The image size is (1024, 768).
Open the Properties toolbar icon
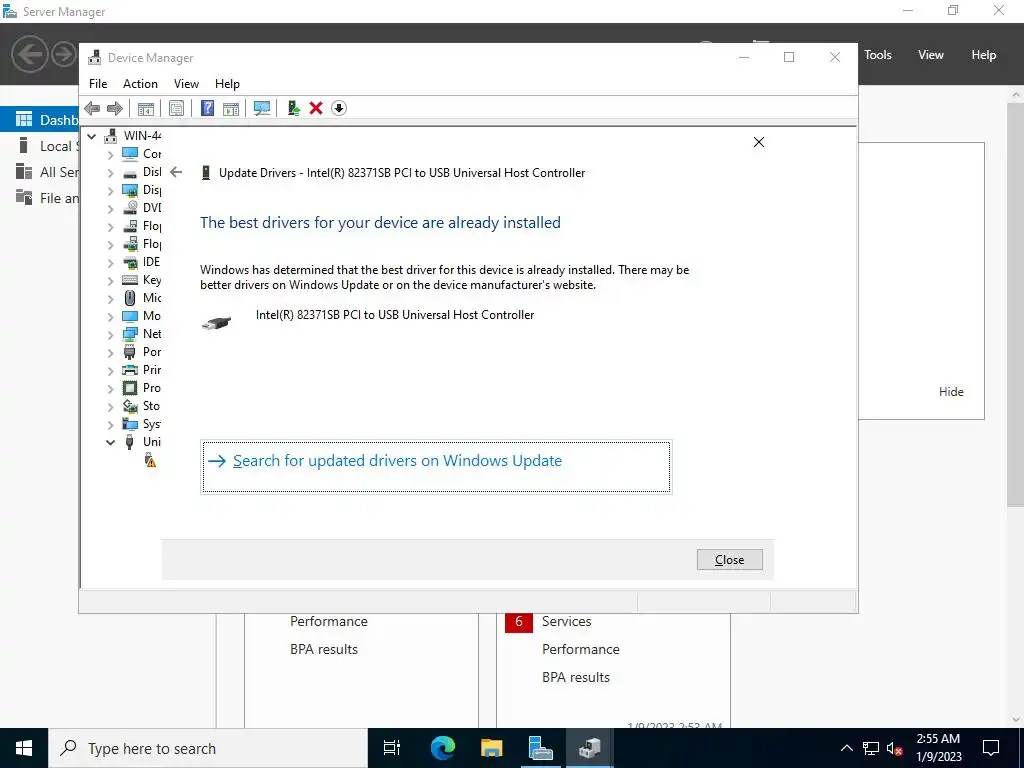tap(176, 108)
